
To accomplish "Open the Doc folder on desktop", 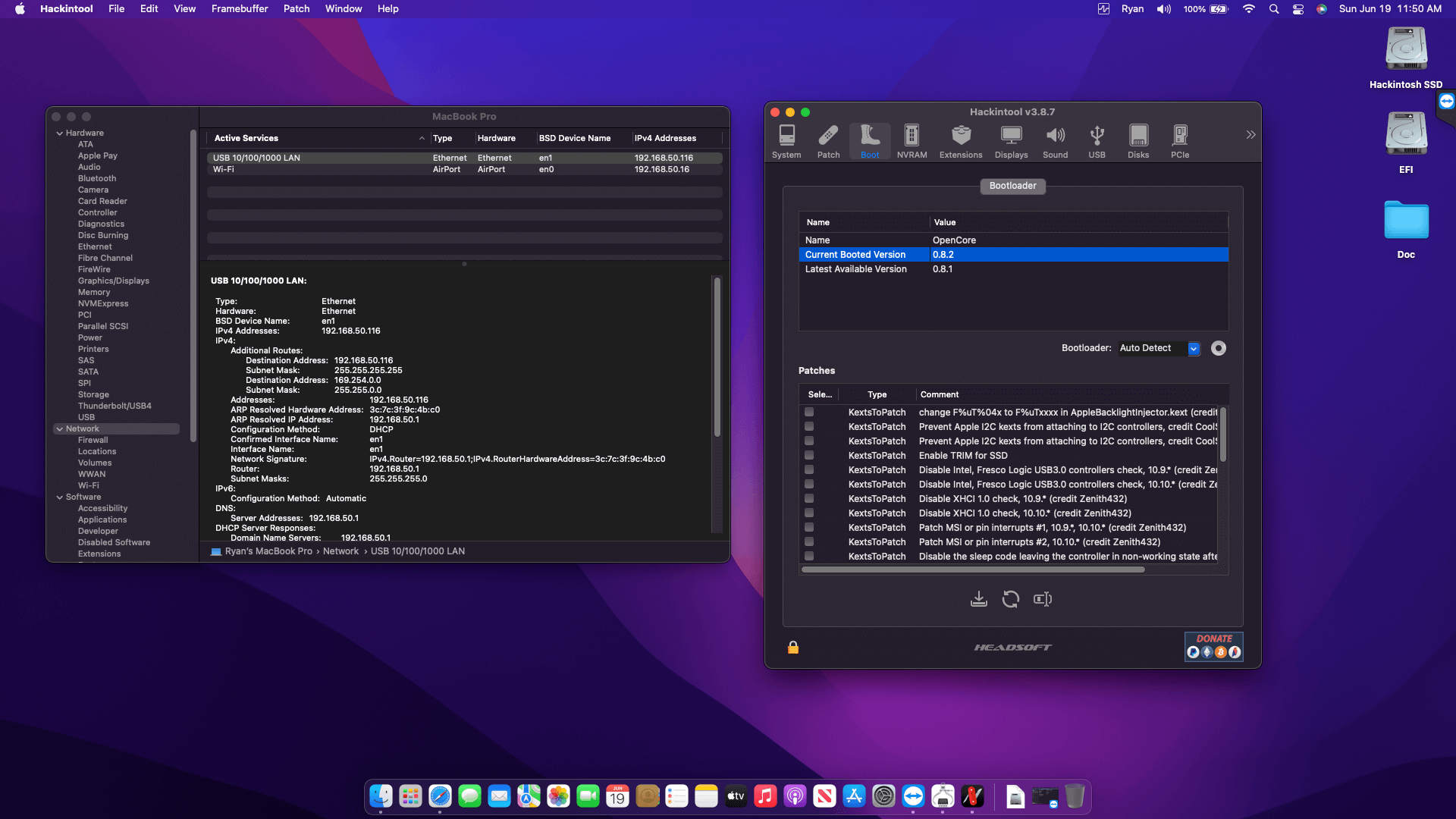I will click(1406, 229).
